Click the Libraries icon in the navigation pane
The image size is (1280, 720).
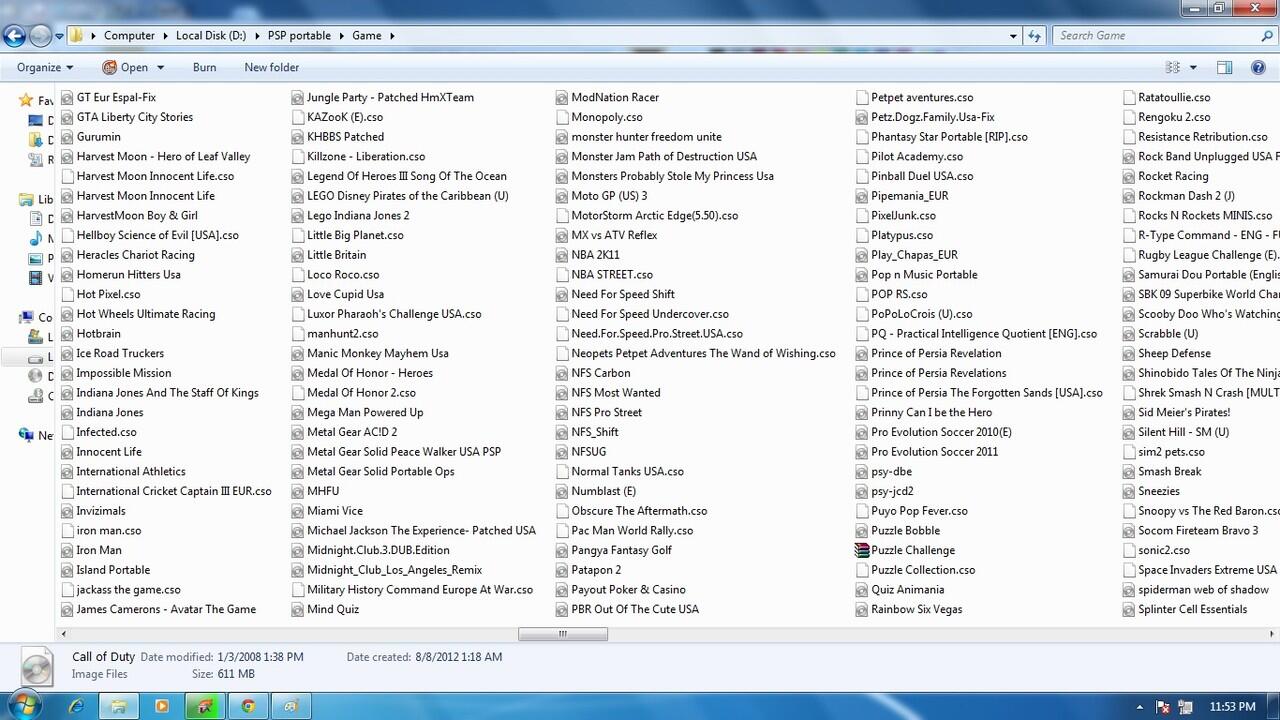(27, 199)
